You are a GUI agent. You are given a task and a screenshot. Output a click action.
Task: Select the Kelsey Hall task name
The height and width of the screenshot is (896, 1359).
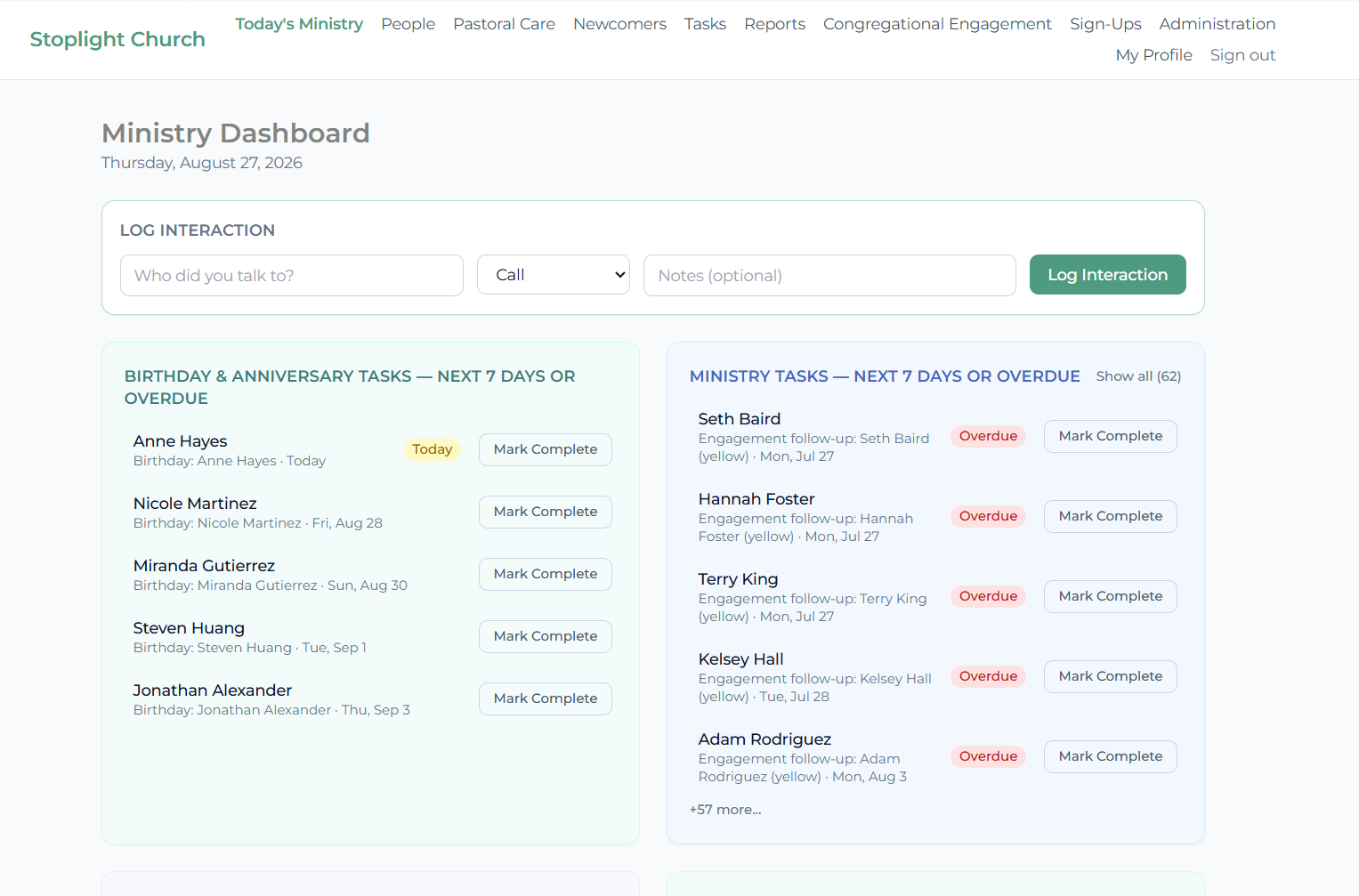740,659
